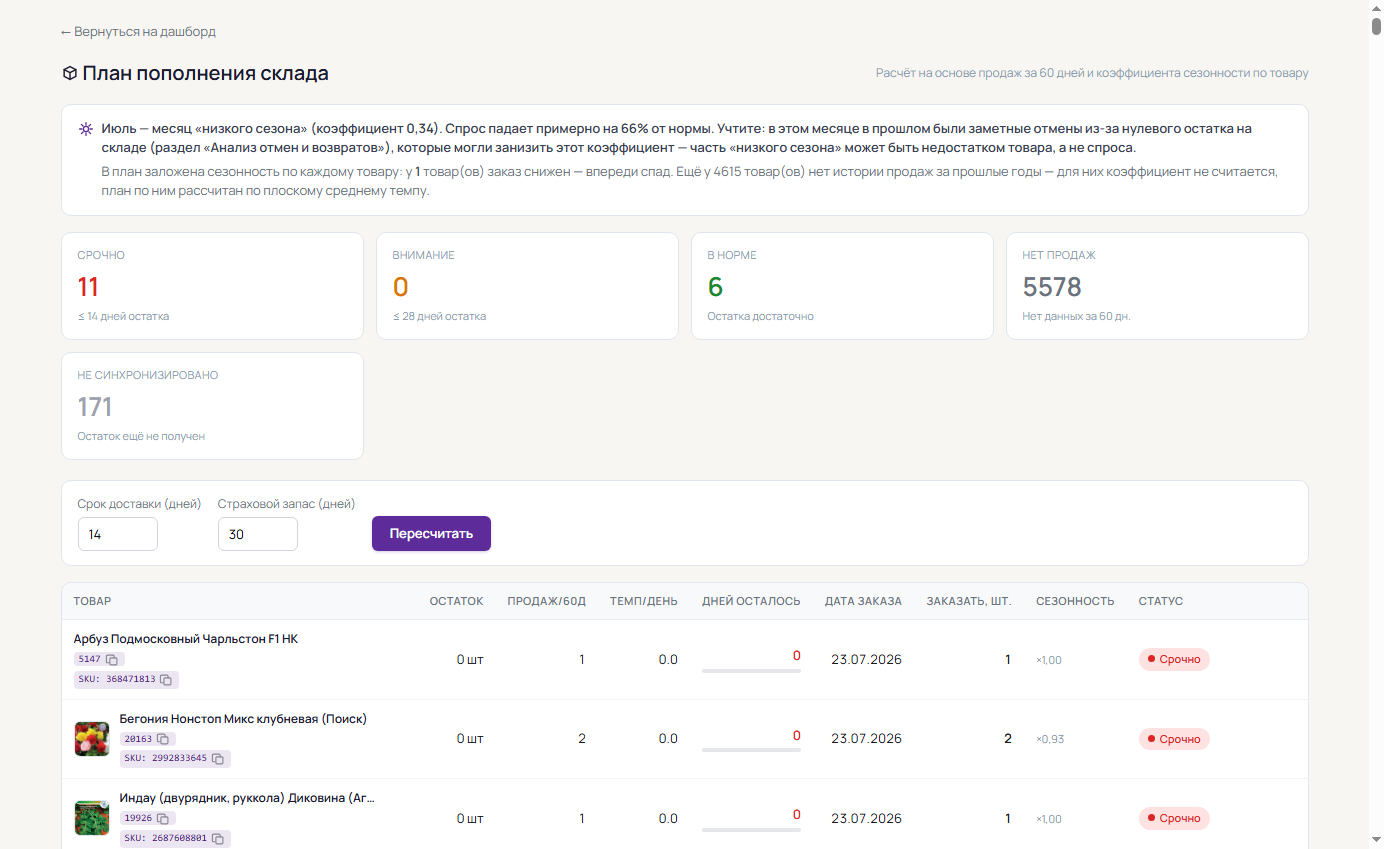This screenshot has width=1384, height=849.
Task: Click the sun icon in seasonality notice
Action: click(86, 129)
